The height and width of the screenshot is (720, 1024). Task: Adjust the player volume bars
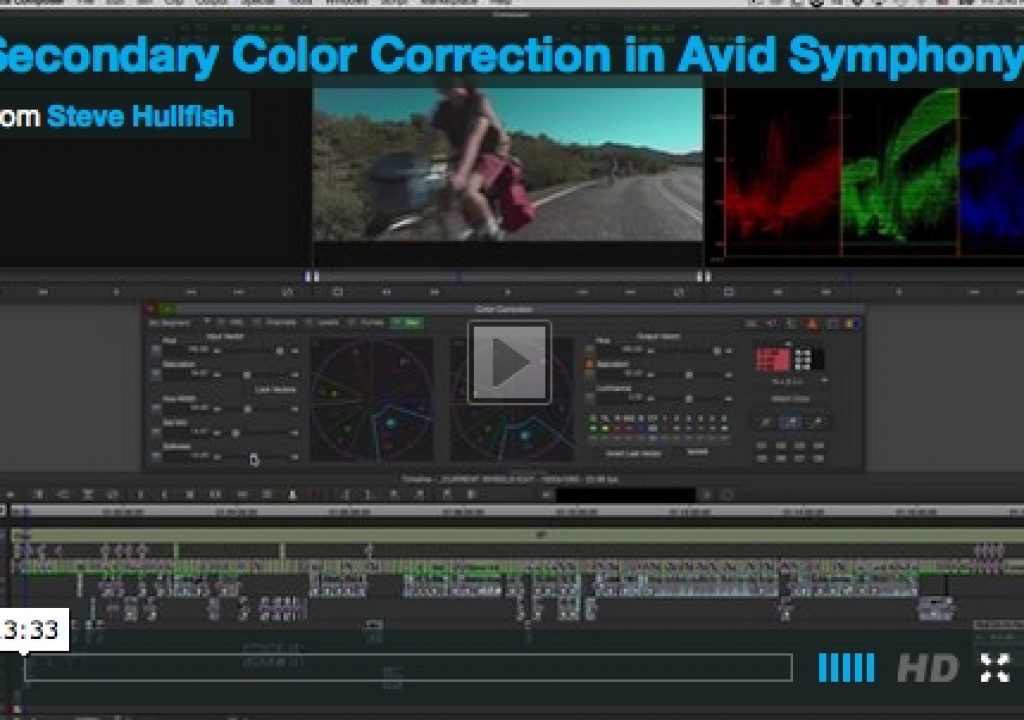[x=846, y=668]
